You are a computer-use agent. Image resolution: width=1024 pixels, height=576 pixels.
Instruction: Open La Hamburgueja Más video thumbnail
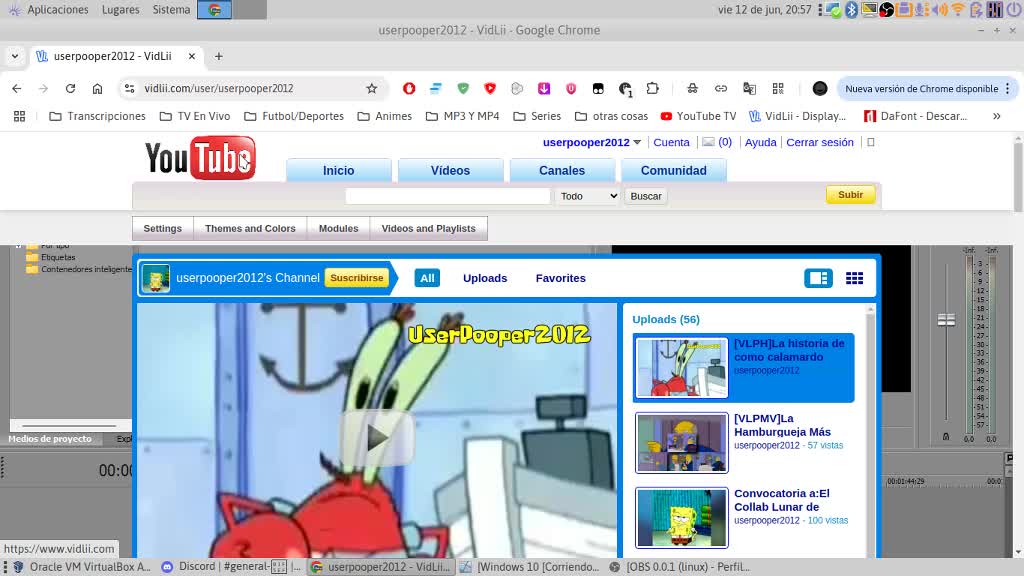click(681, 443)
